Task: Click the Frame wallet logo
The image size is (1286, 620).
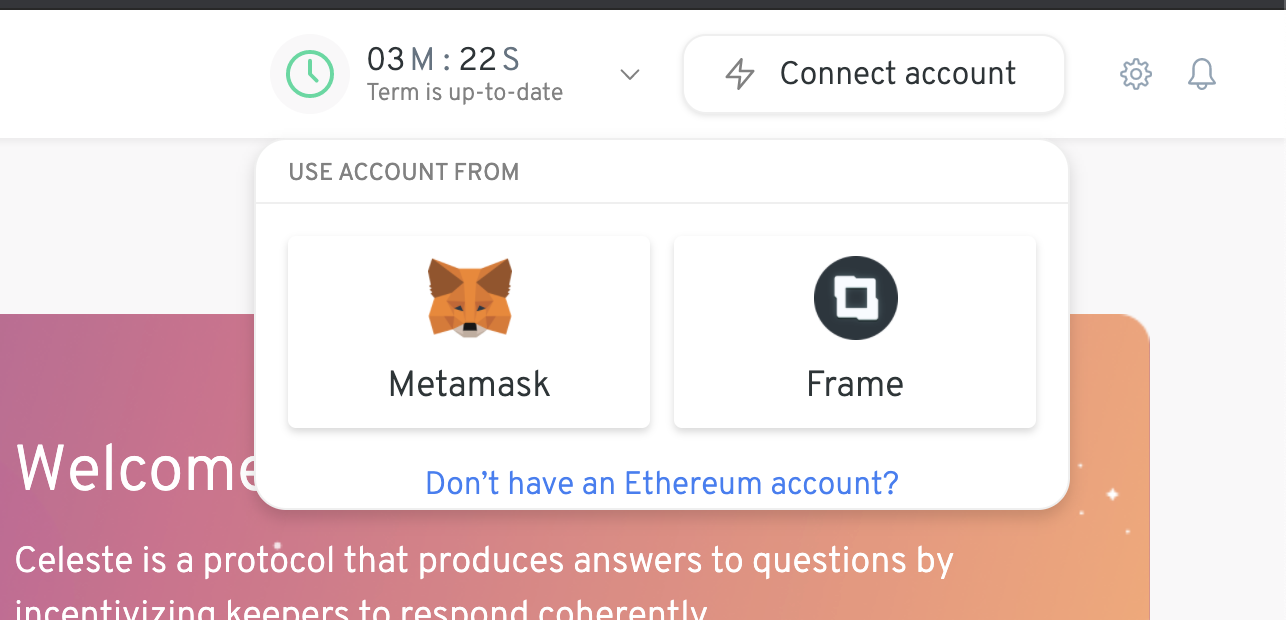Action: point(855,298)
